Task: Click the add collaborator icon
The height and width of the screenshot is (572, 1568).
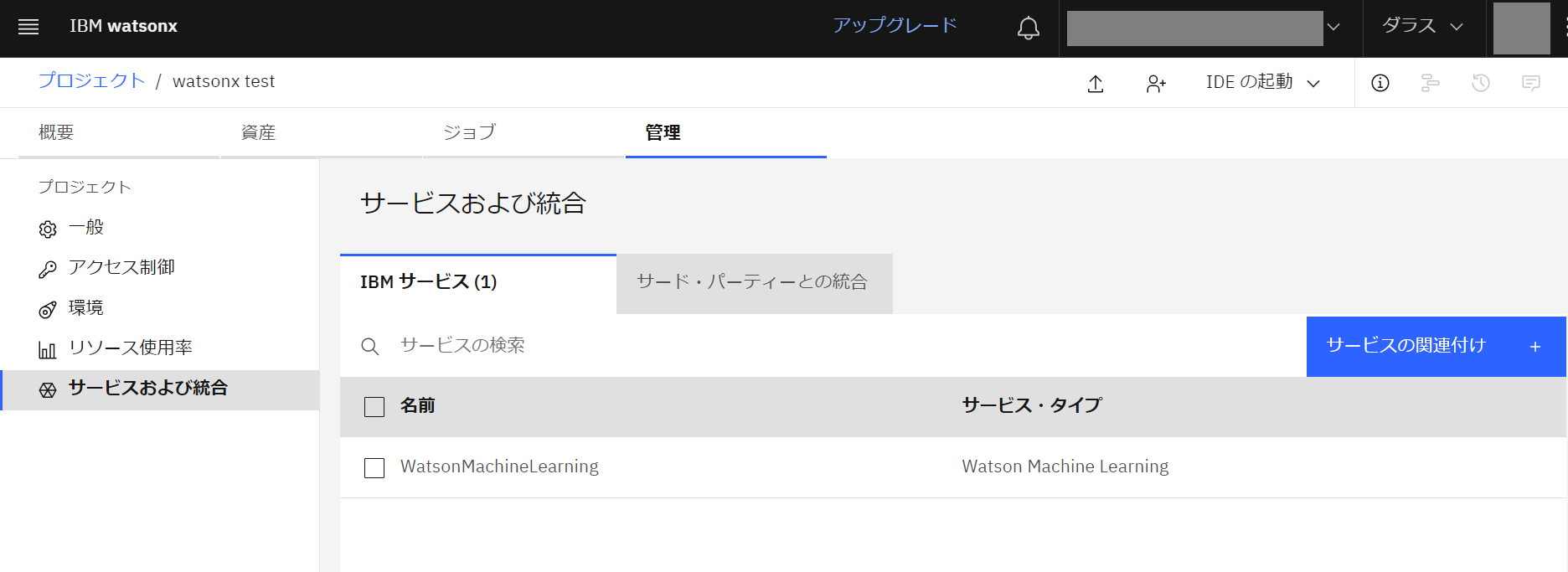Action: 1156,83
